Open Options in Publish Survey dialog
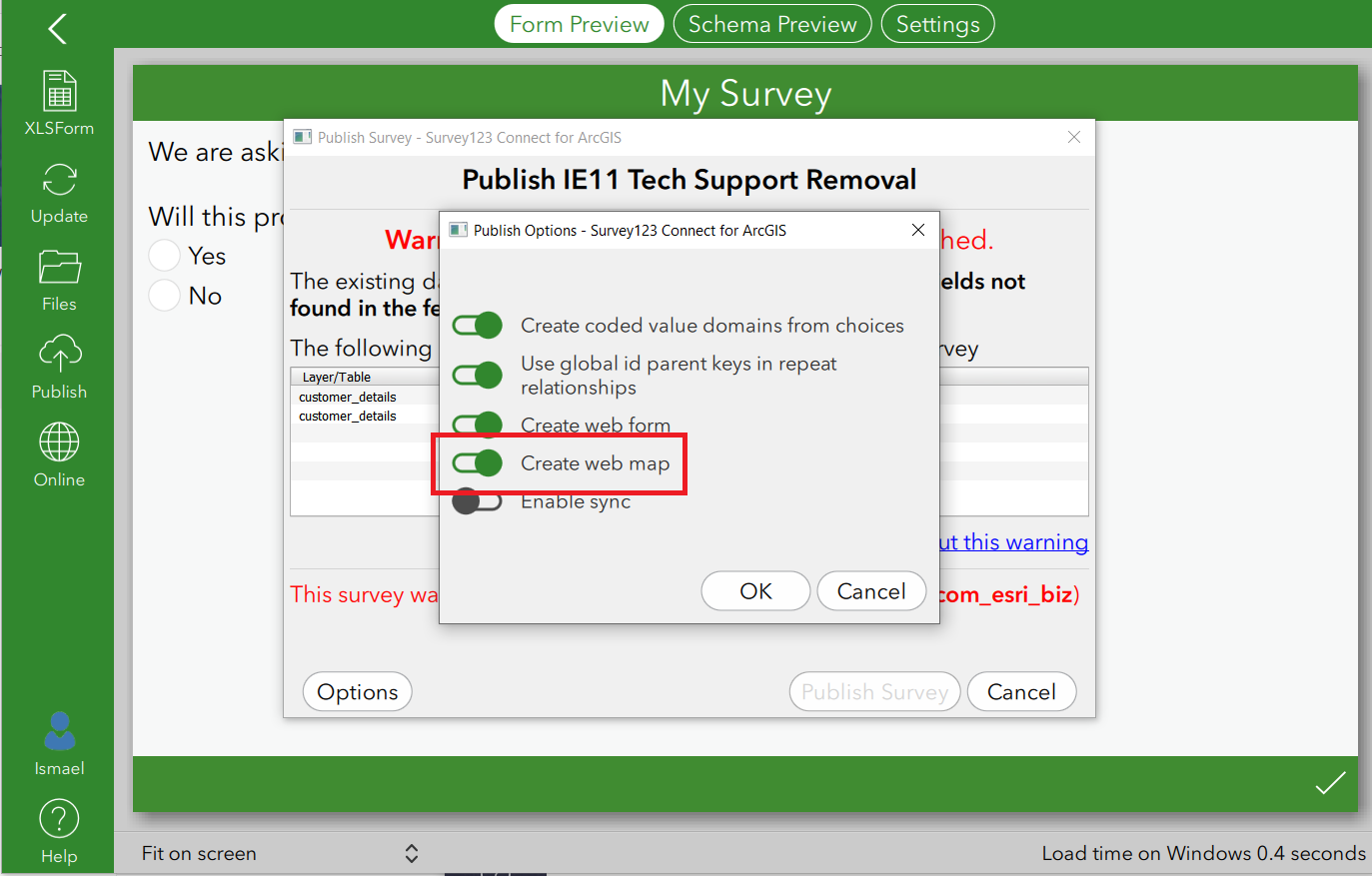 358,692
